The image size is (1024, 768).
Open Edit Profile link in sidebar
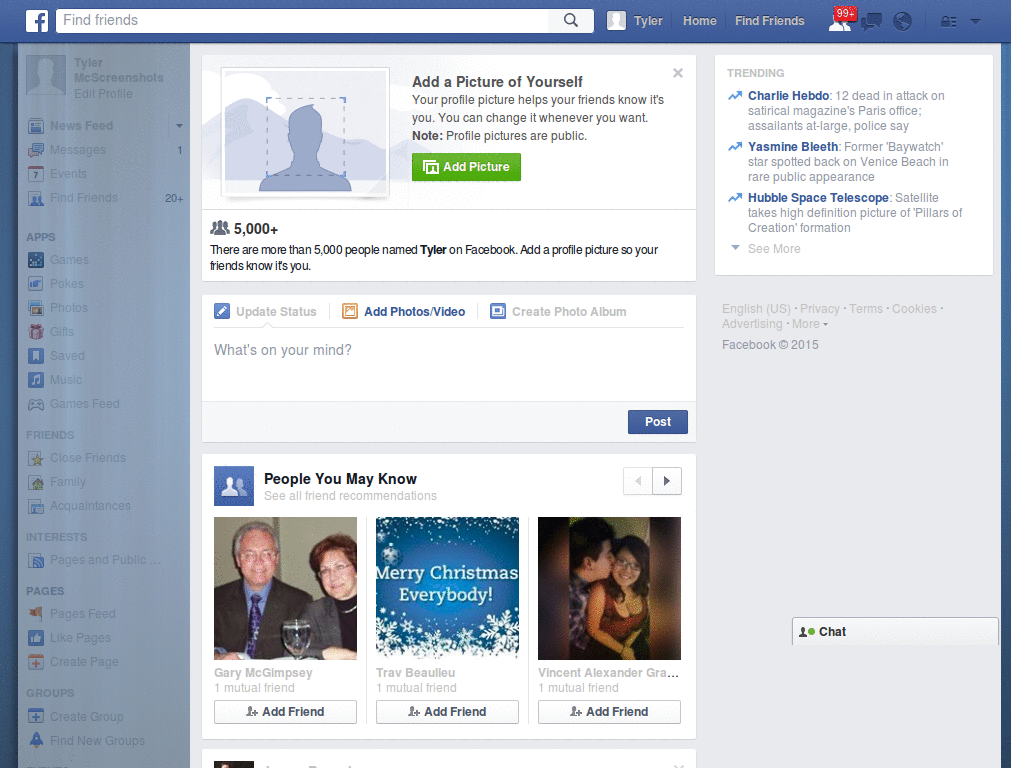[x=103, y=94]
